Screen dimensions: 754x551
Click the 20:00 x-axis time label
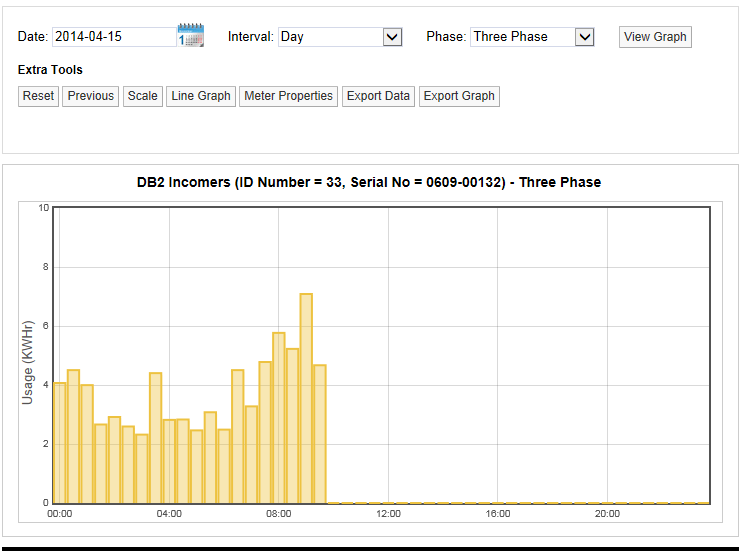[607, 514]
